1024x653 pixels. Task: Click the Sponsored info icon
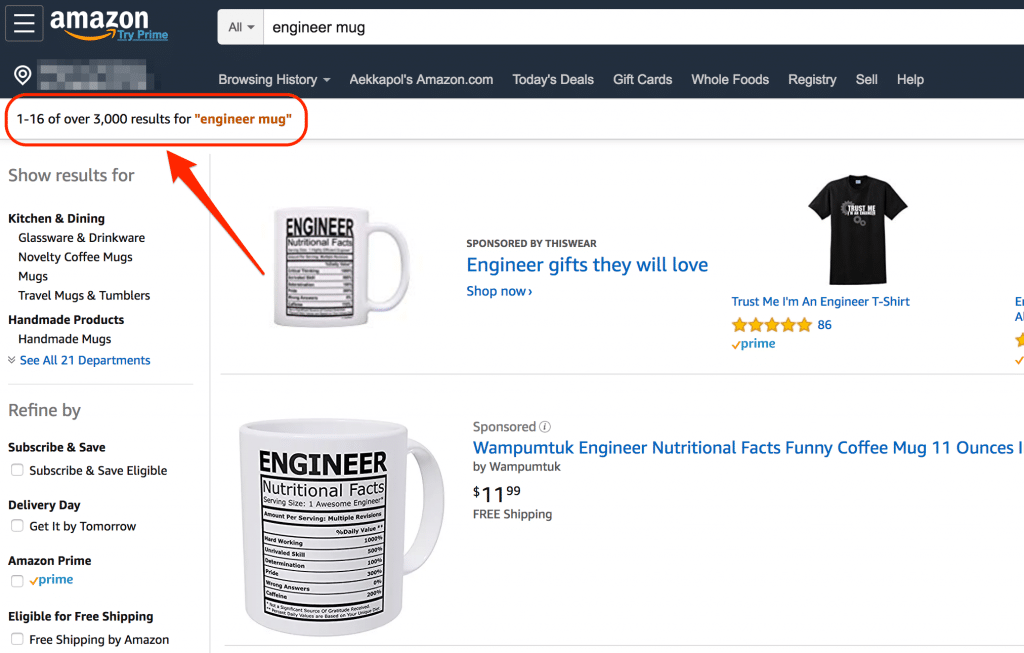[545, 427]
